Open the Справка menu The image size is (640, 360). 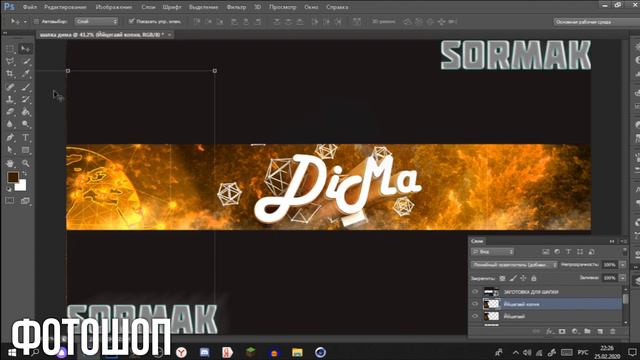click(337, 7)
